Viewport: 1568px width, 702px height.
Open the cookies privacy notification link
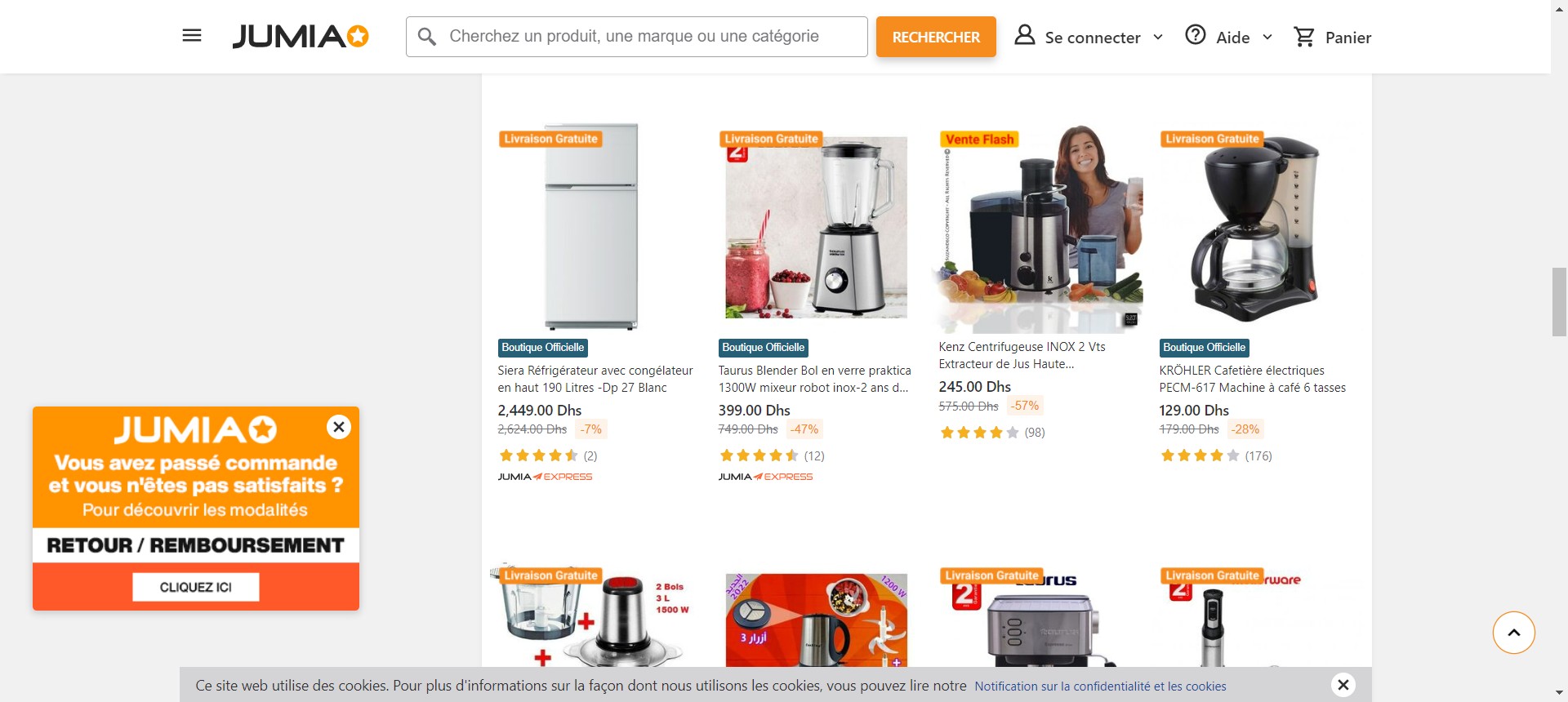point(1100,686)
